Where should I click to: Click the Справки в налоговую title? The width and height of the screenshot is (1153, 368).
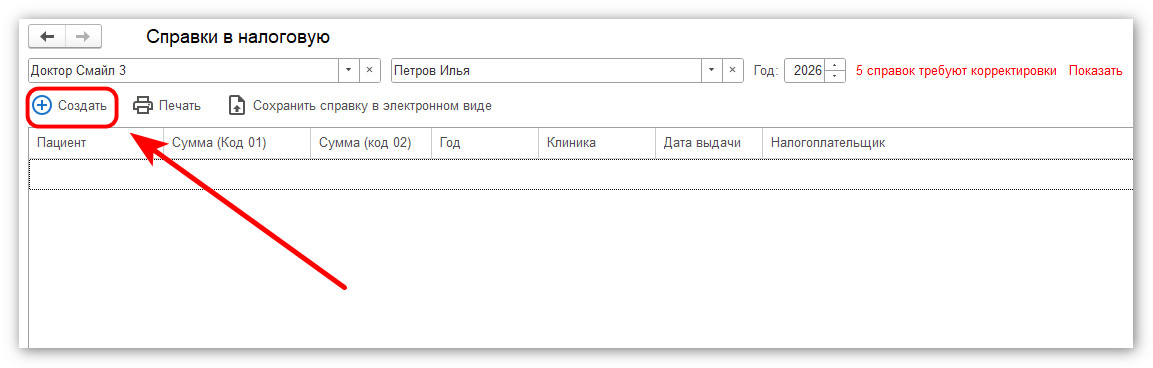tap(238, 37)
